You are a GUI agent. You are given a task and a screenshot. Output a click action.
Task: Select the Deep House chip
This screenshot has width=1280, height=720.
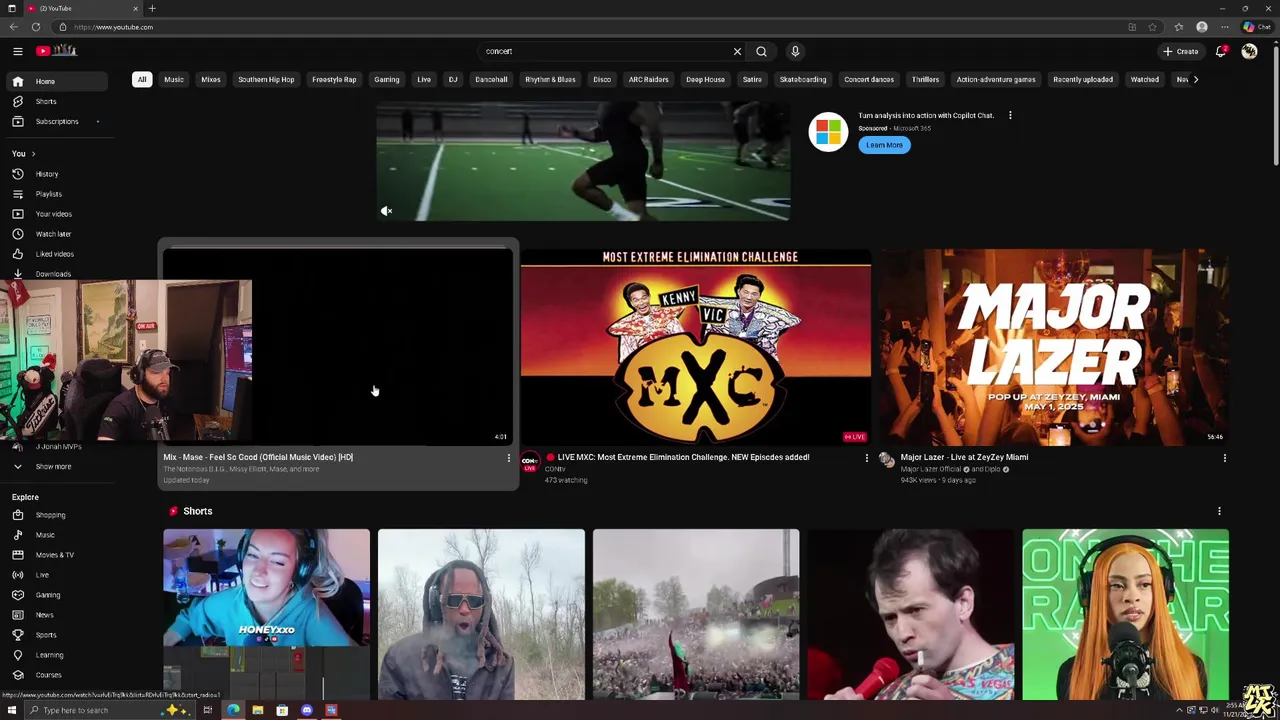(705, 79)
